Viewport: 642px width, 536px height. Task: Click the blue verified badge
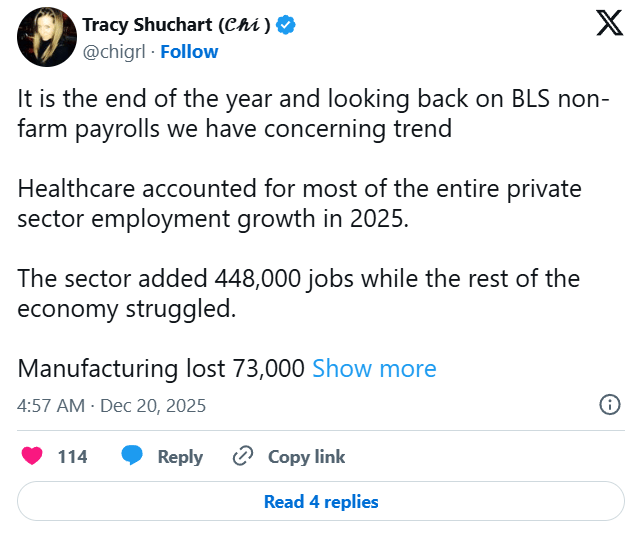click(286, 25)
